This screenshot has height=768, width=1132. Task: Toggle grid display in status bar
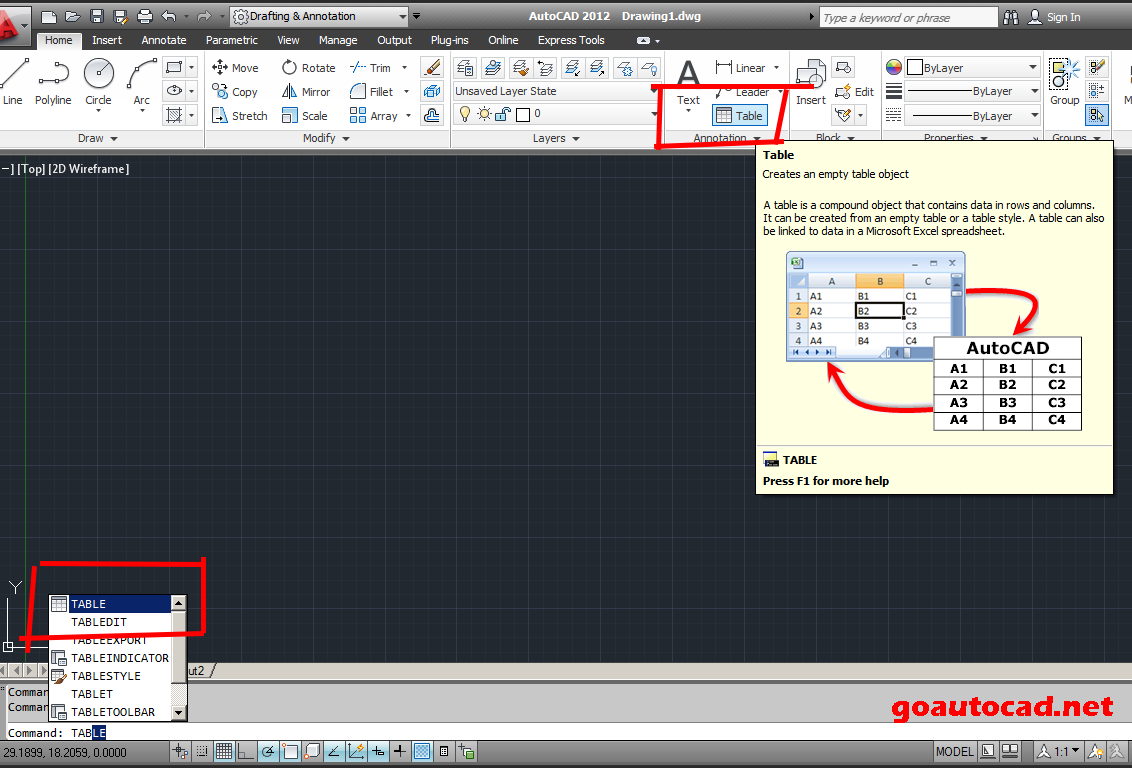pos(225,751)
